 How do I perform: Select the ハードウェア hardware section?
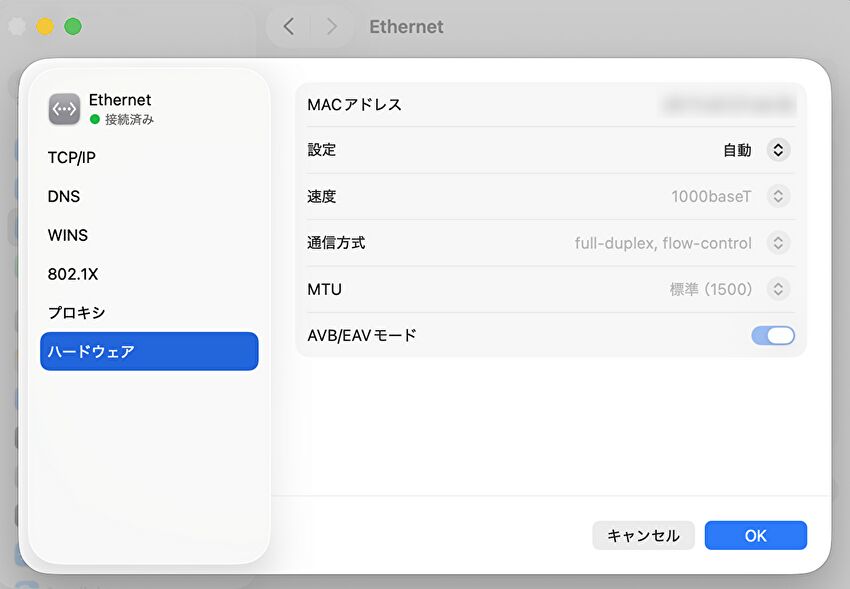(x=149, y=352)
